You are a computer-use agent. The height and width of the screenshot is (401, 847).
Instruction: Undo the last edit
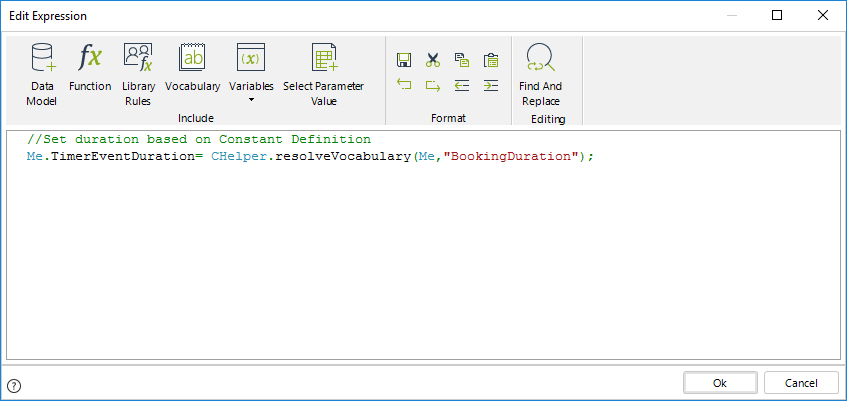[404, 86]
